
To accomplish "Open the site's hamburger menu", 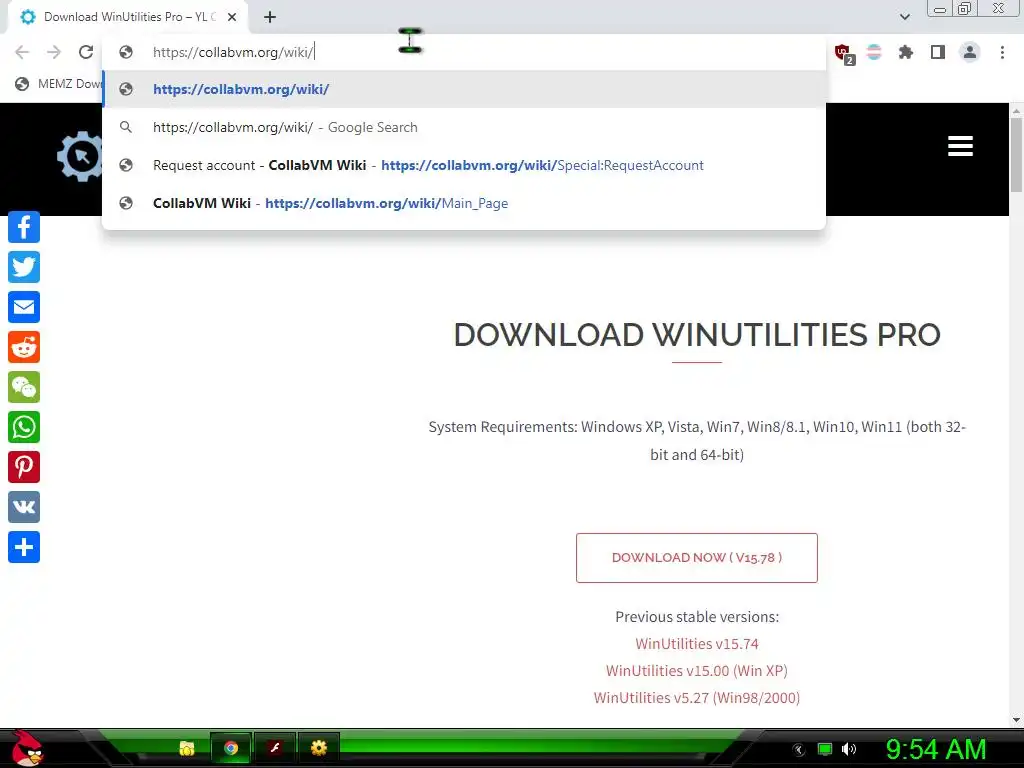I will 960,146.
